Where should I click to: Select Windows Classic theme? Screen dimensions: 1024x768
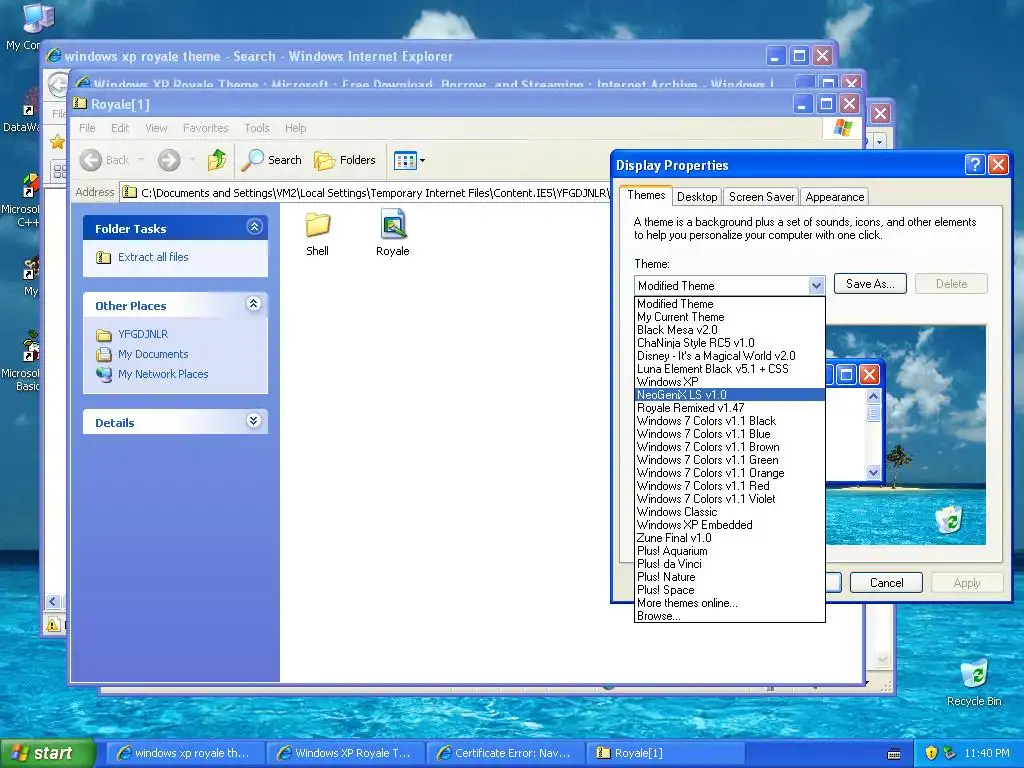(x=729, y=512)
